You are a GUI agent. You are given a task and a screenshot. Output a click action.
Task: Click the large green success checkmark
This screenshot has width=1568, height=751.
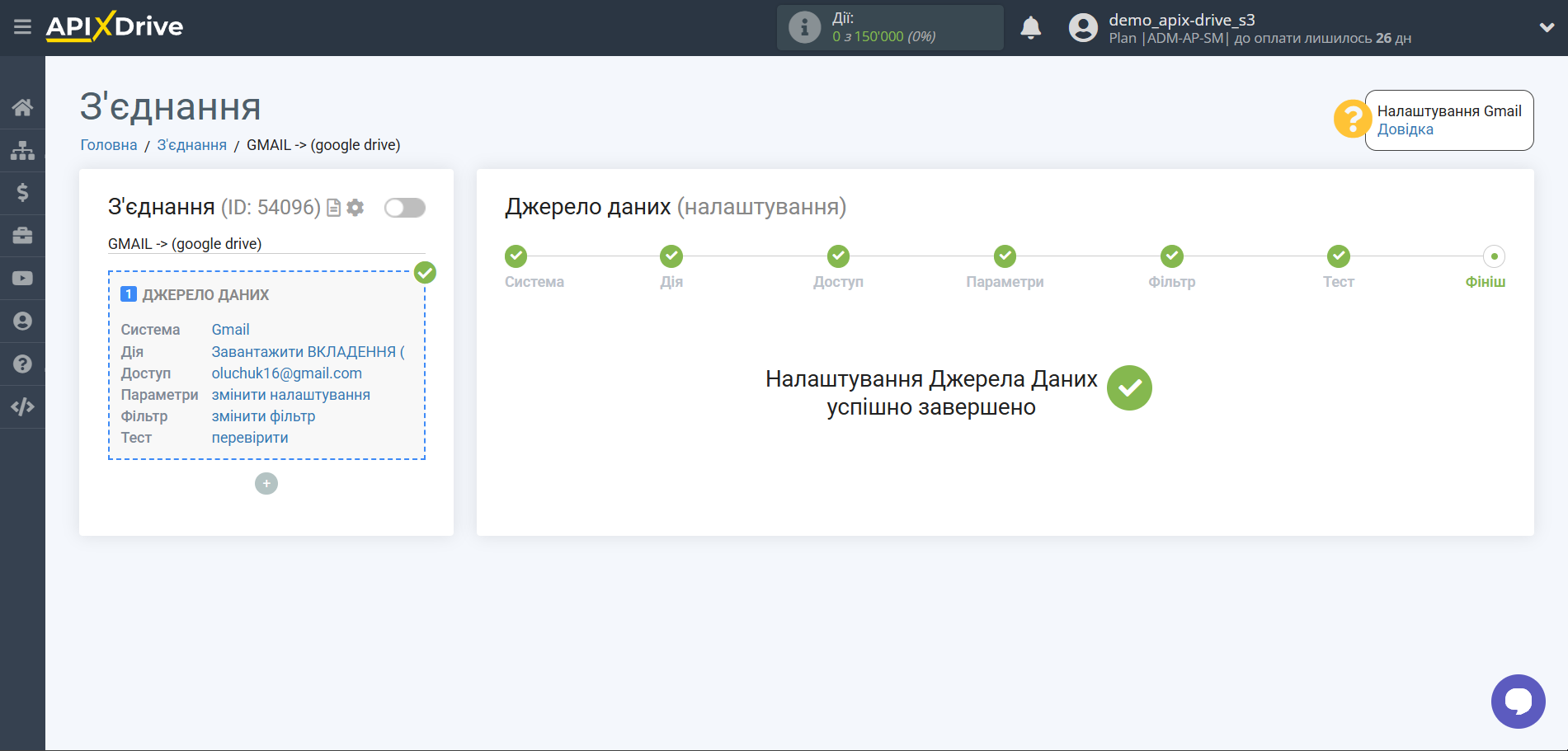point(1129,388)
